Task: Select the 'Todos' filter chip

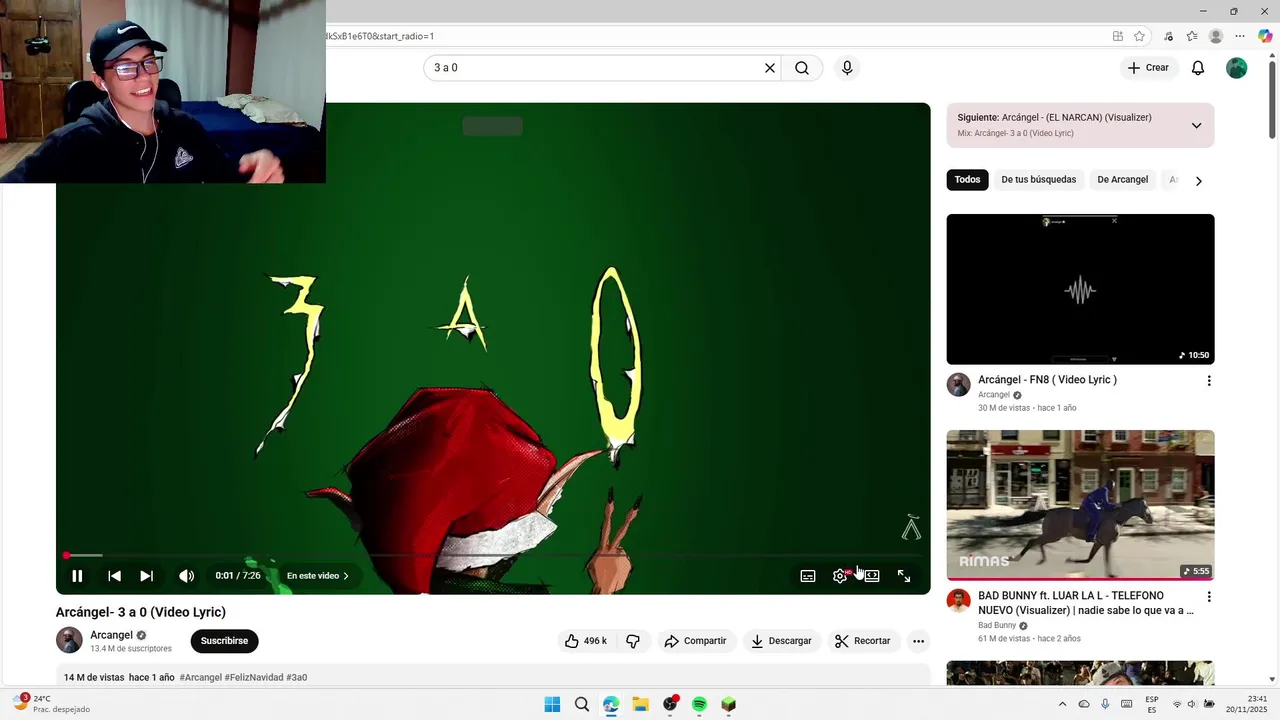Action: click(x=967, y=180)
